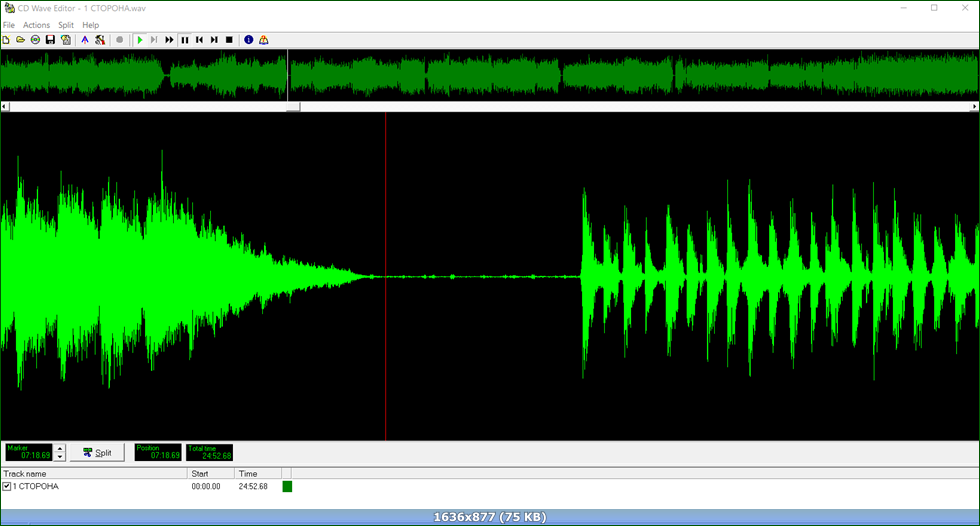Click the white position line in the overview
The width and height of the screenshot is (980, 526).
(288, 75)
